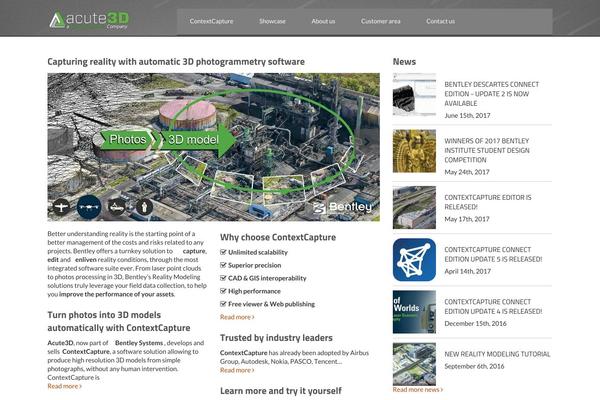Click the Bentley logo on the banner

pos(342,207)
